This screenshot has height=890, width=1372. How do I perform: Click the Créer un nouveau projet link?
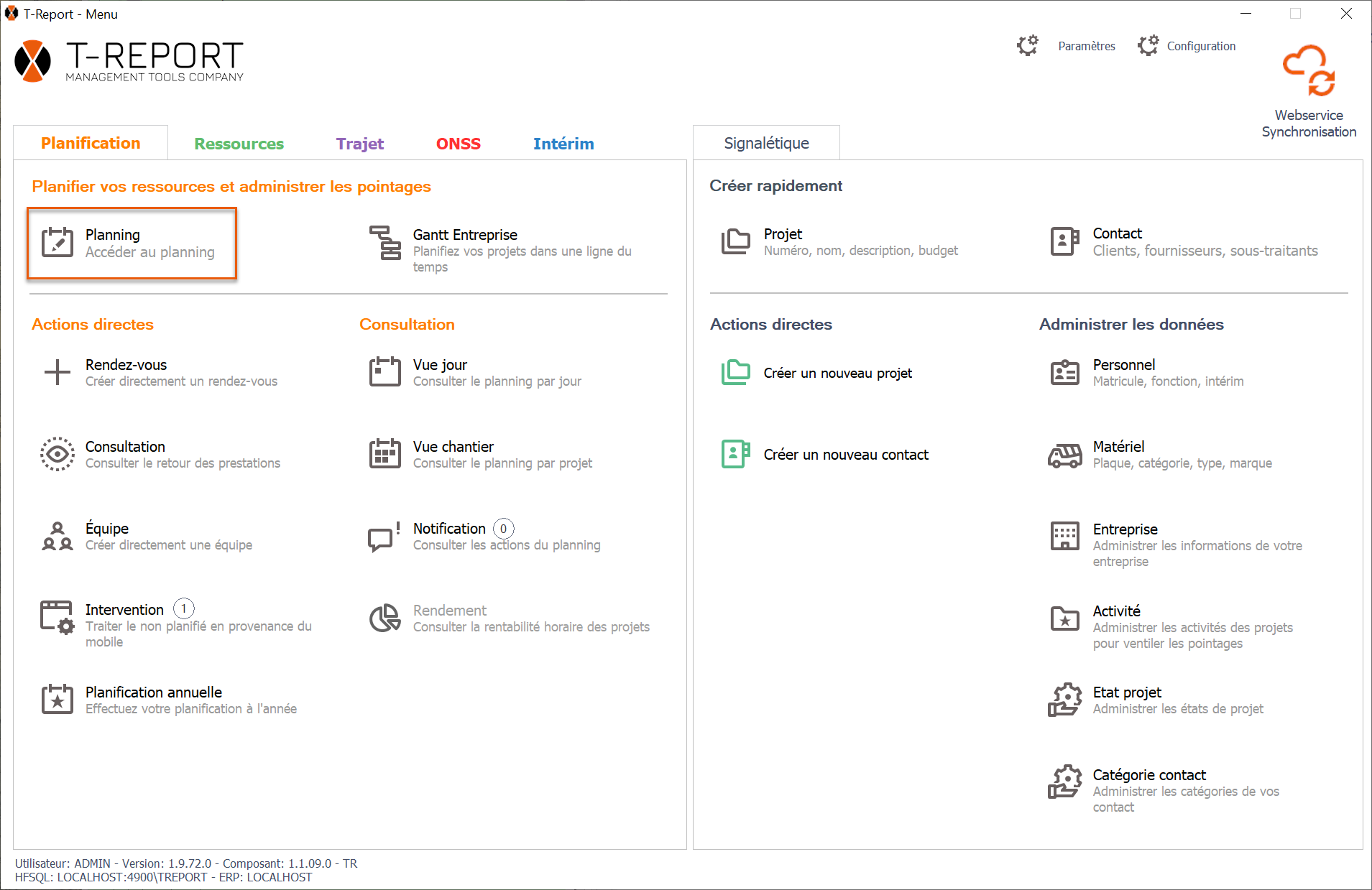pos(837,373)
